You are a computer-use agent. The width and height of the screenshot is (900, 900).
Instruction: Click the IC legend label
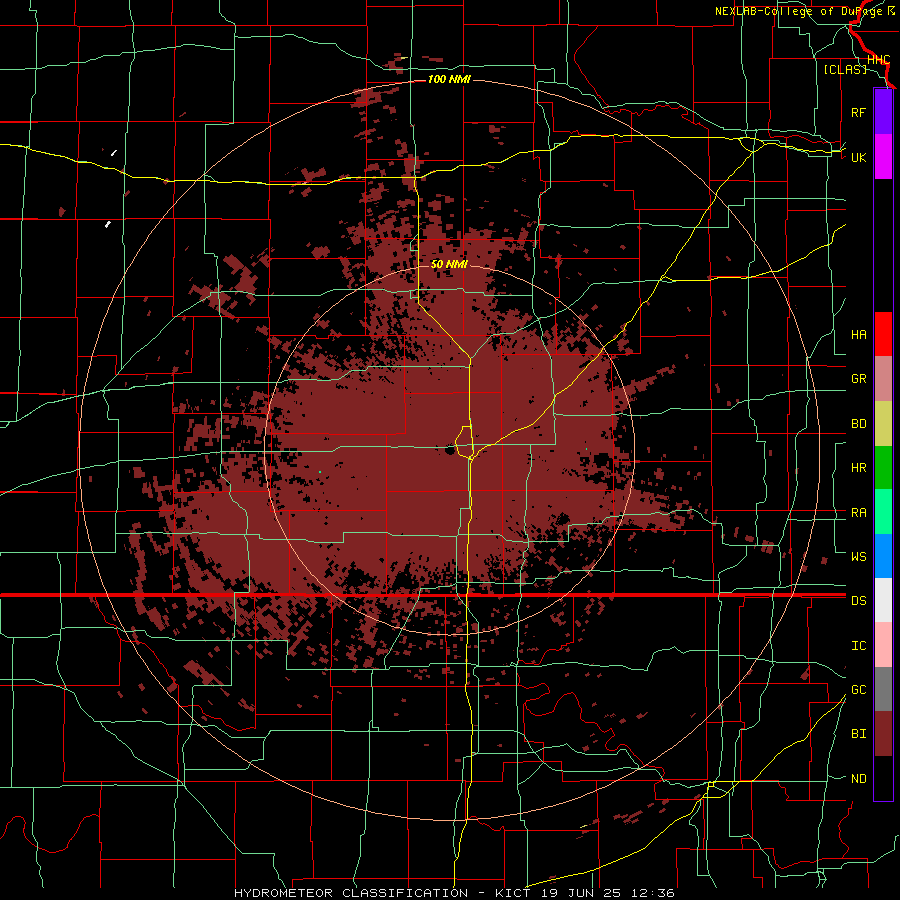pyautogui.click(x=858, y=646)
